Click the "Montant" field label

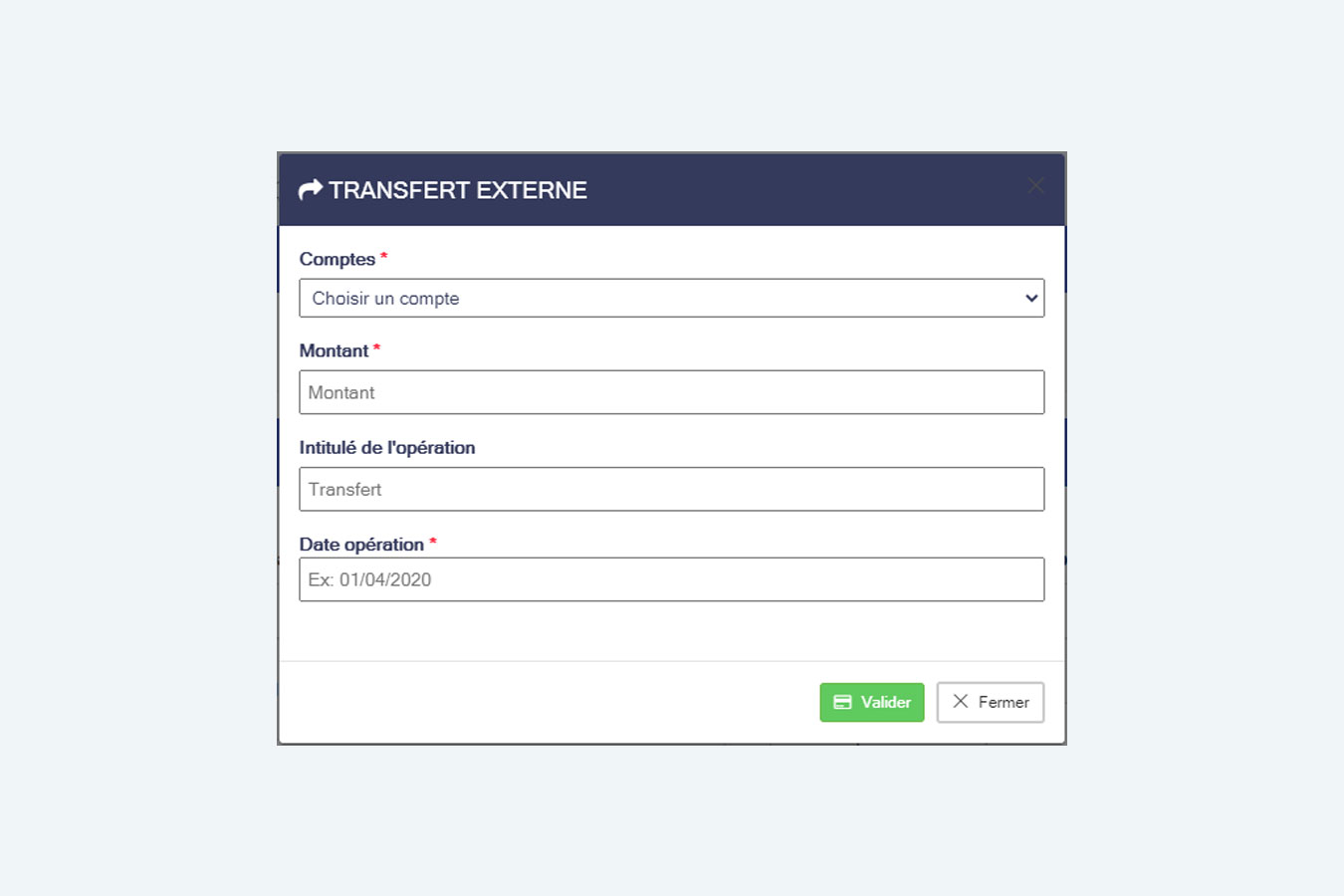[x=334, y=350]
